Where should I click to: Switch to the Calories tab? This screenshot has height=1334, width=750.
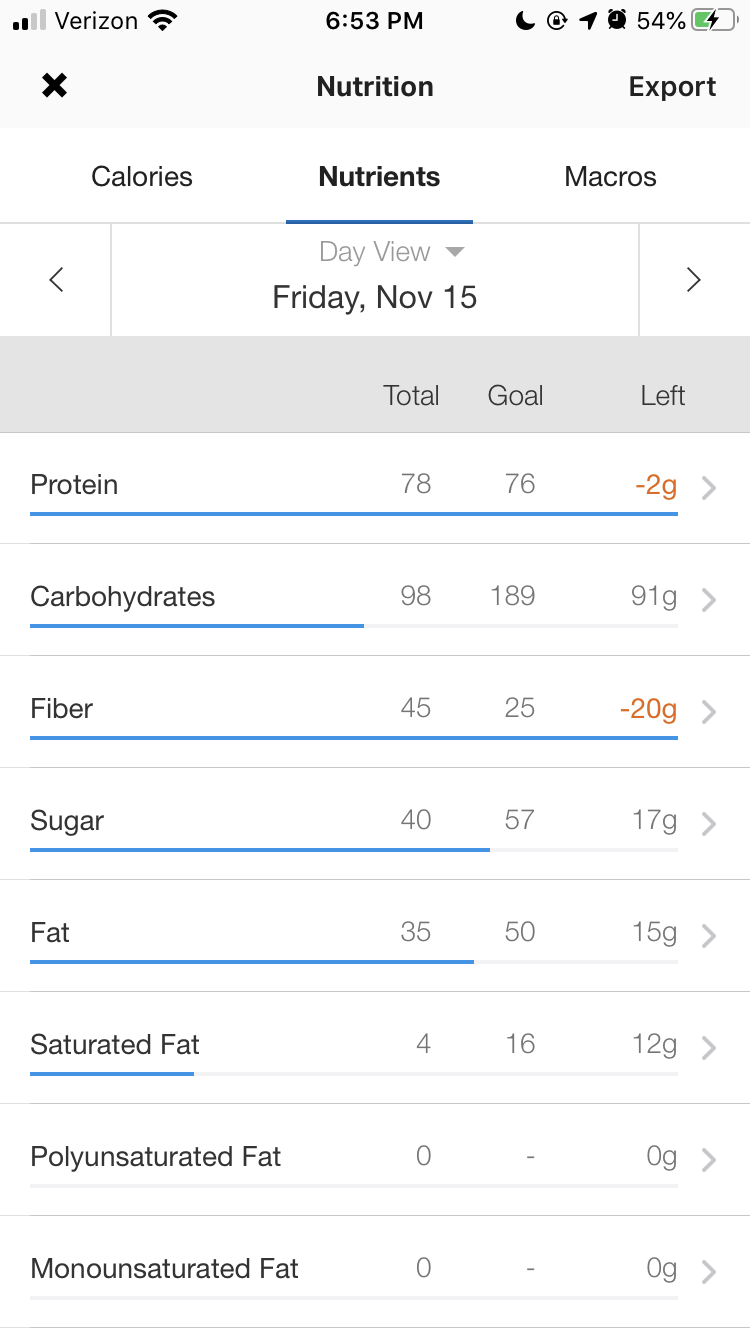(142, 177)
